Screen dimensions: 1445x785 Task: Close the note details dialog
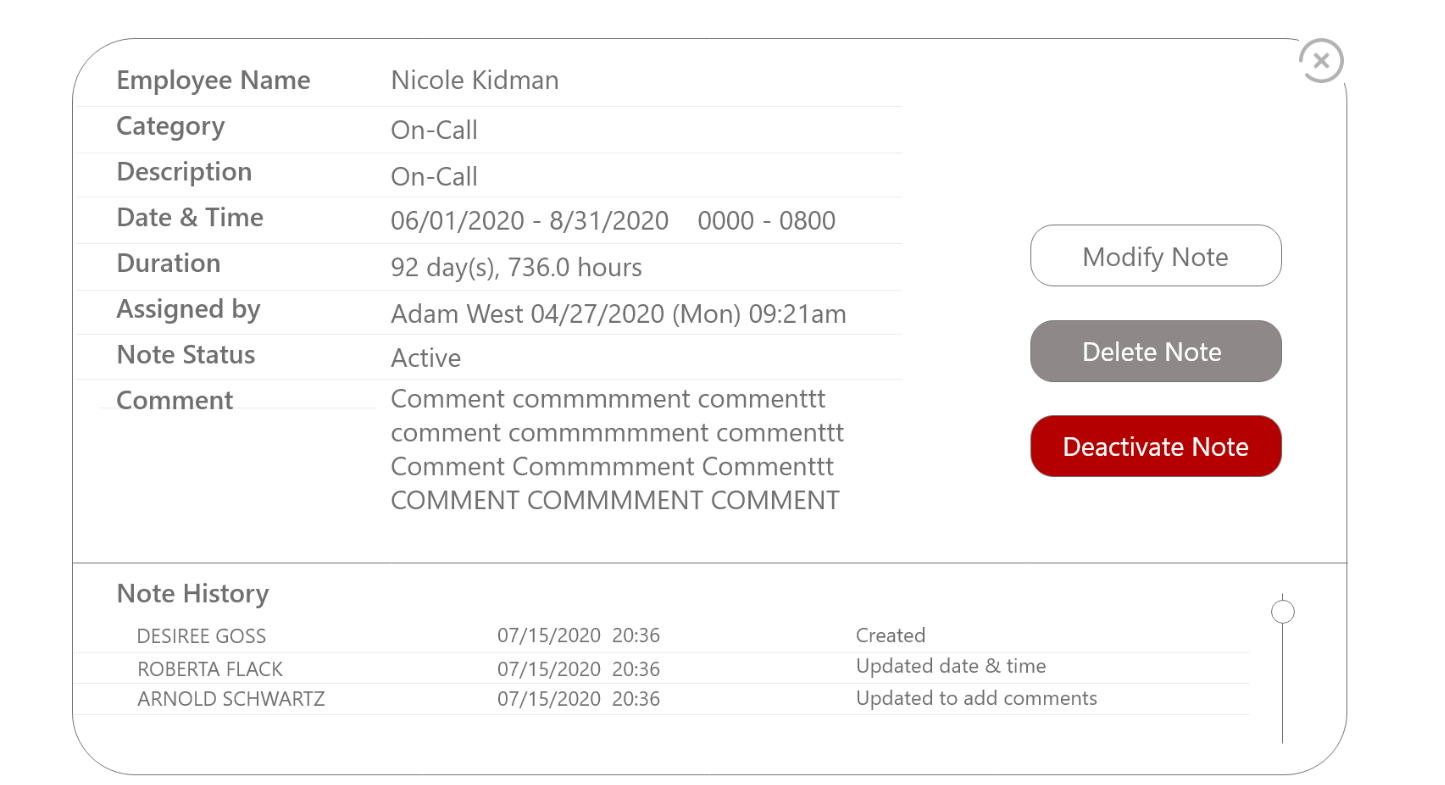point(1321,61)
